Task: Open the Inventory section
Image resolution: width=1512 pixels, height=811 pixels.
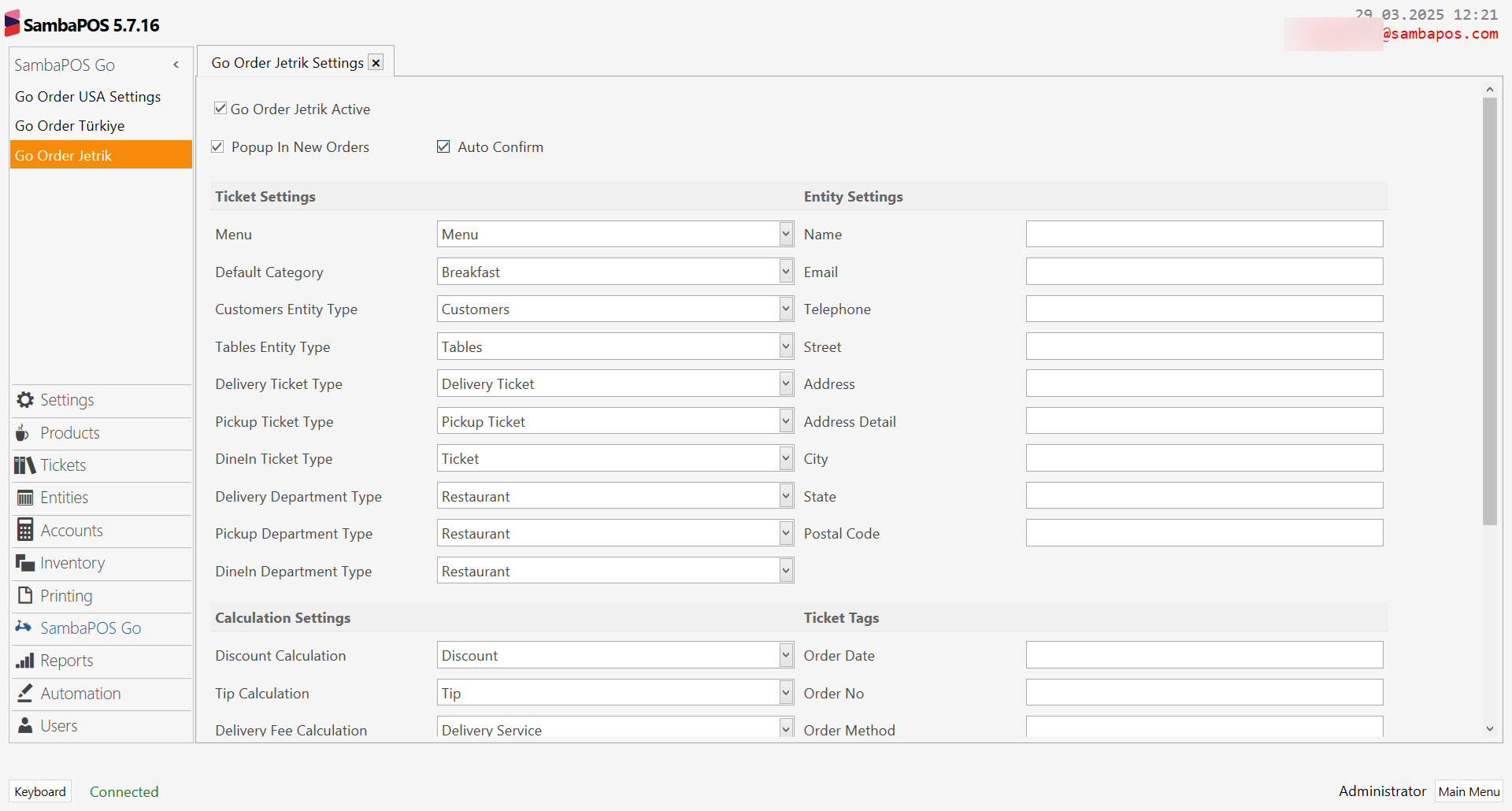Action: click(x=24, y=562)
